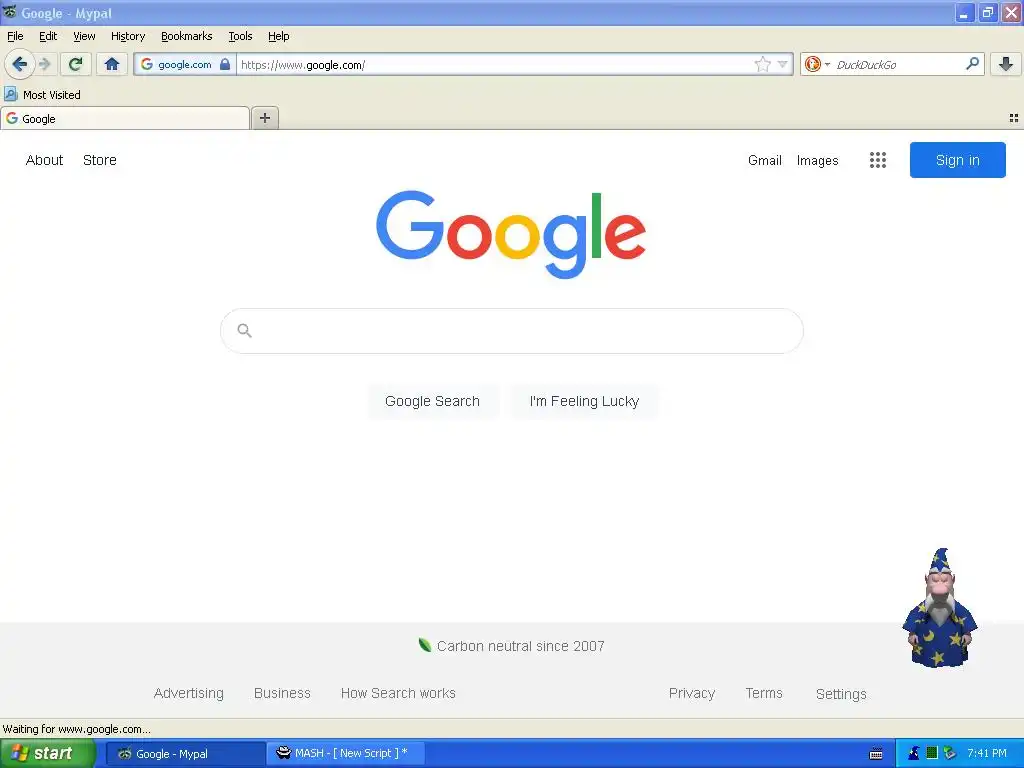Viewport: 1024px width, 768px height.
Task: Click the padlock site security icon
Action: point(225,64)
